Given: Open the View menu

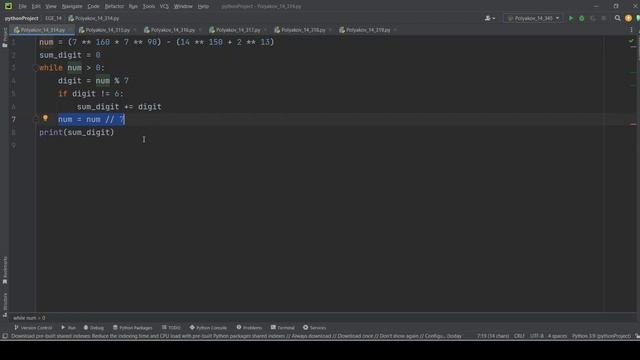Looking at the screenshot, I should (51, 6).
